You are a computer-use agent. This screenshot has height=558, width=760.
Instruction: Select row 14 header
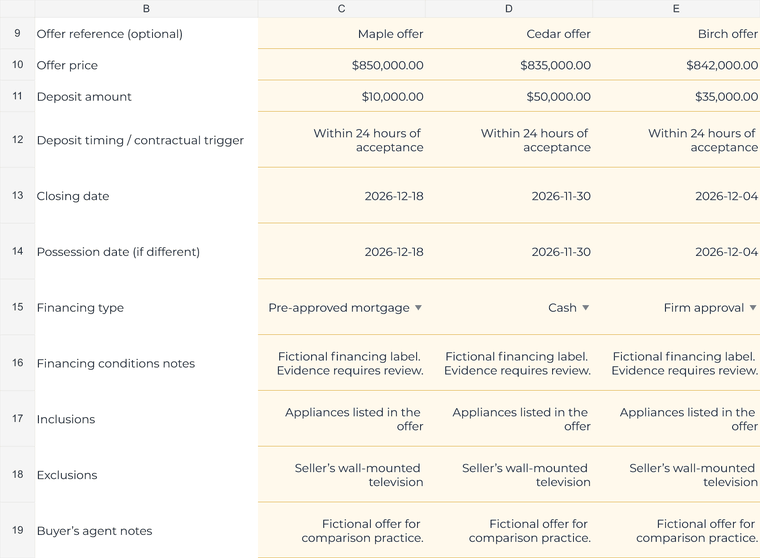(17, 251)
